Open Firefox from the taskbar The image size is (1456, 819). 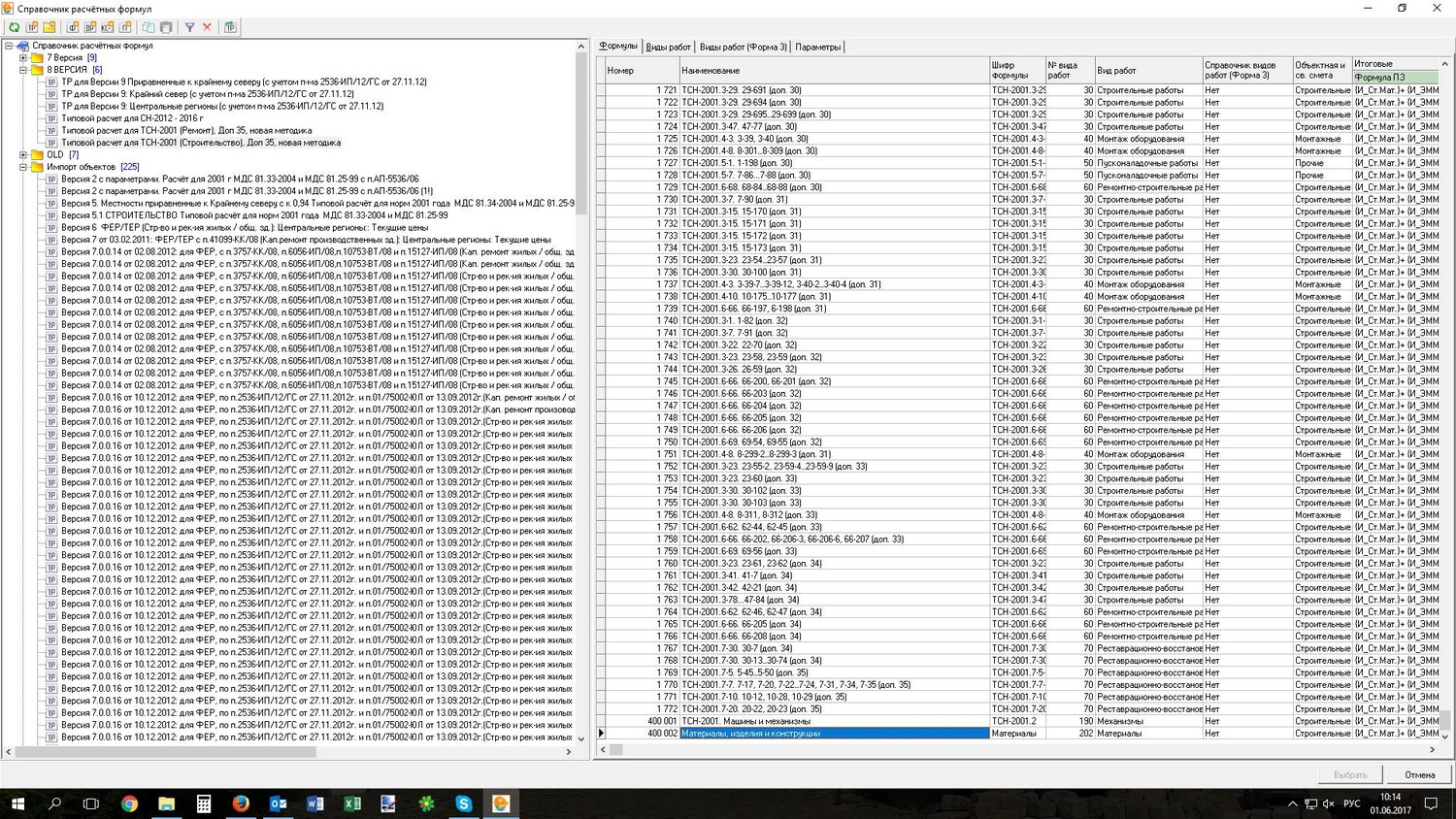pos(241,803)
